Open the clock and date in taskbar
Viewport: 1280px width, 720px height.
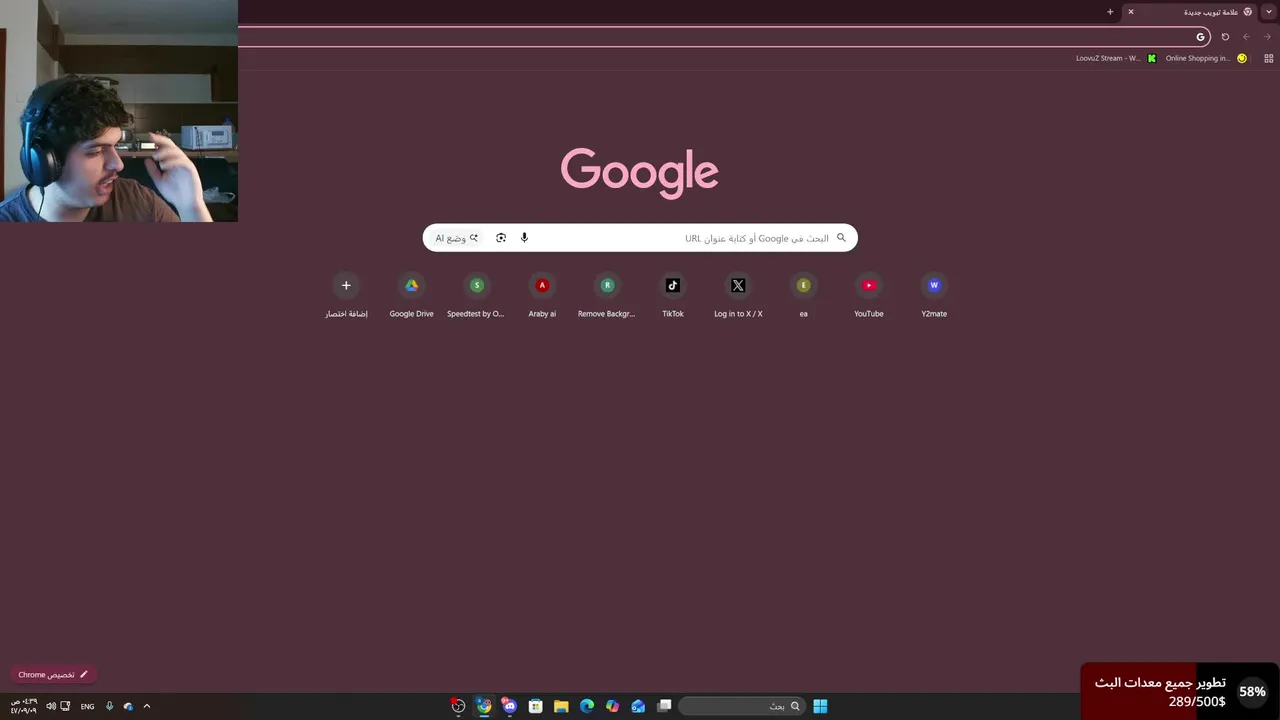[x=23, y=706]
